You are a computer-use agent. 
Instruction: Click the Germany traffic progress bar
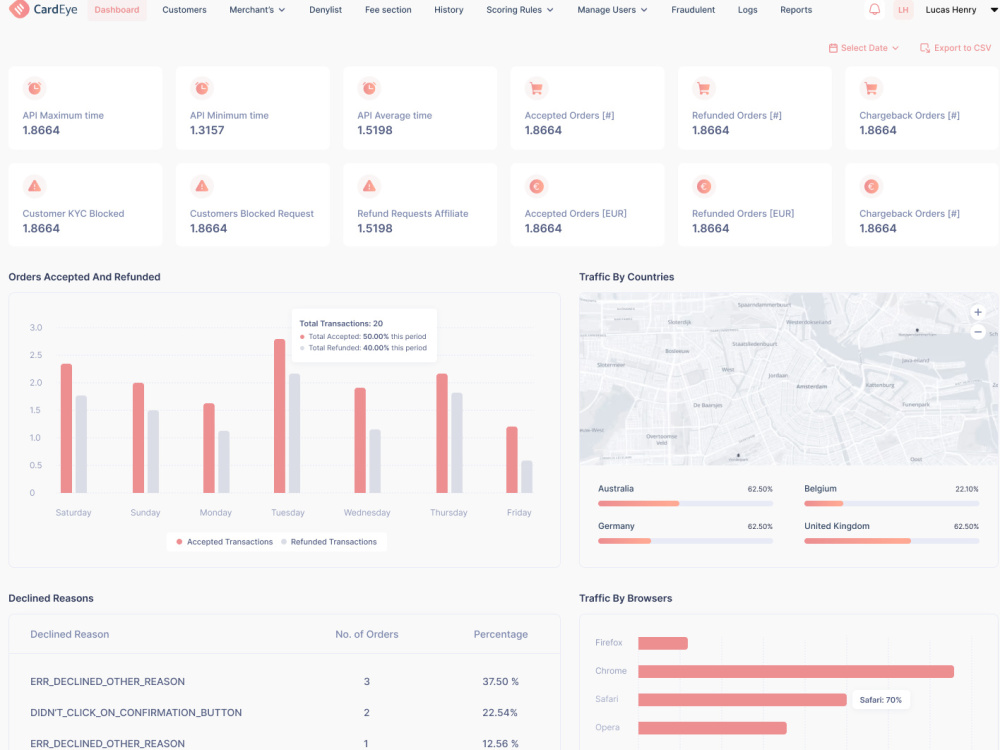[685, 541]
